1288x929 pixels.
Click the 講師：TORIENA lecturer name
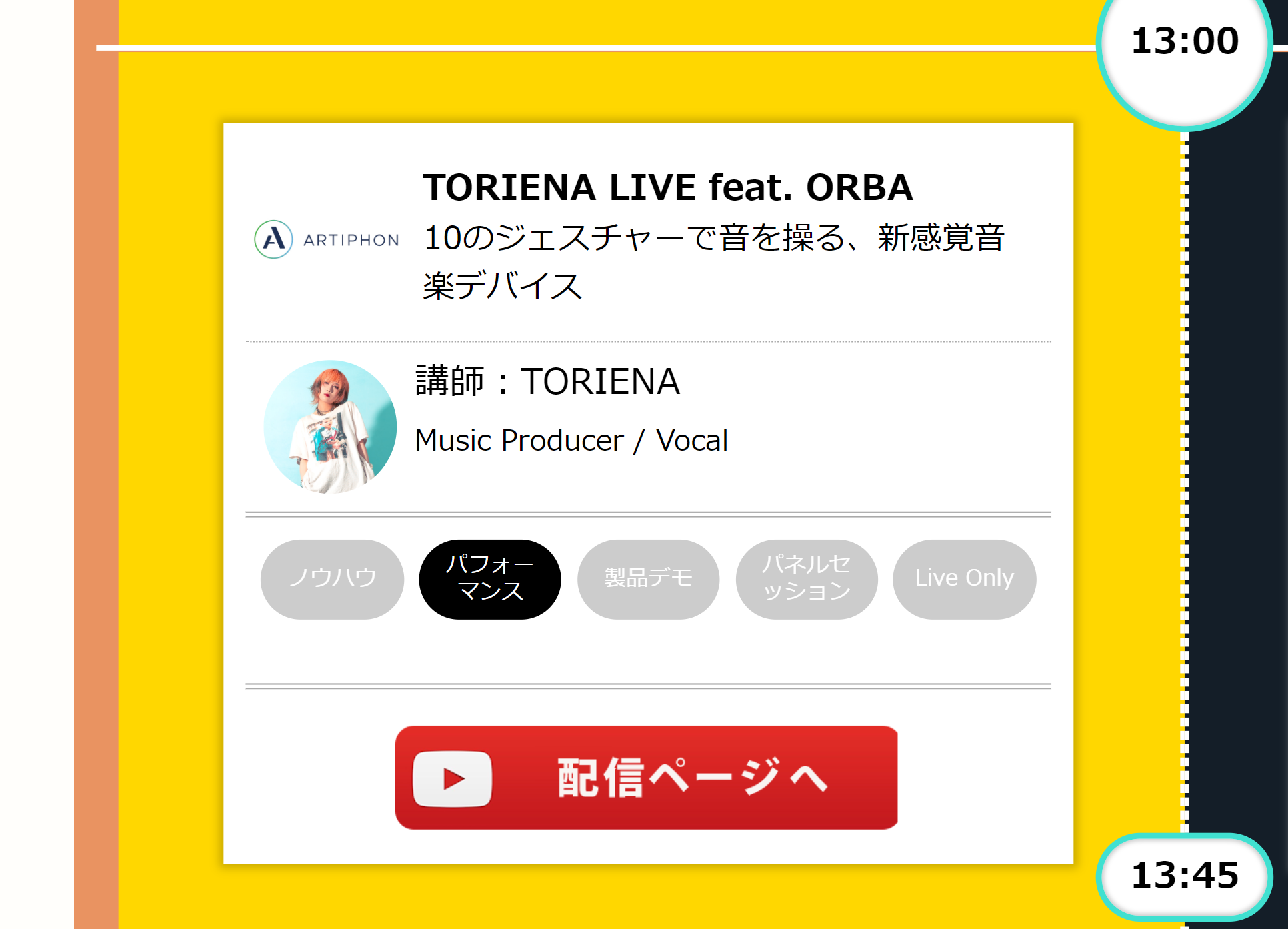(547, 381)
